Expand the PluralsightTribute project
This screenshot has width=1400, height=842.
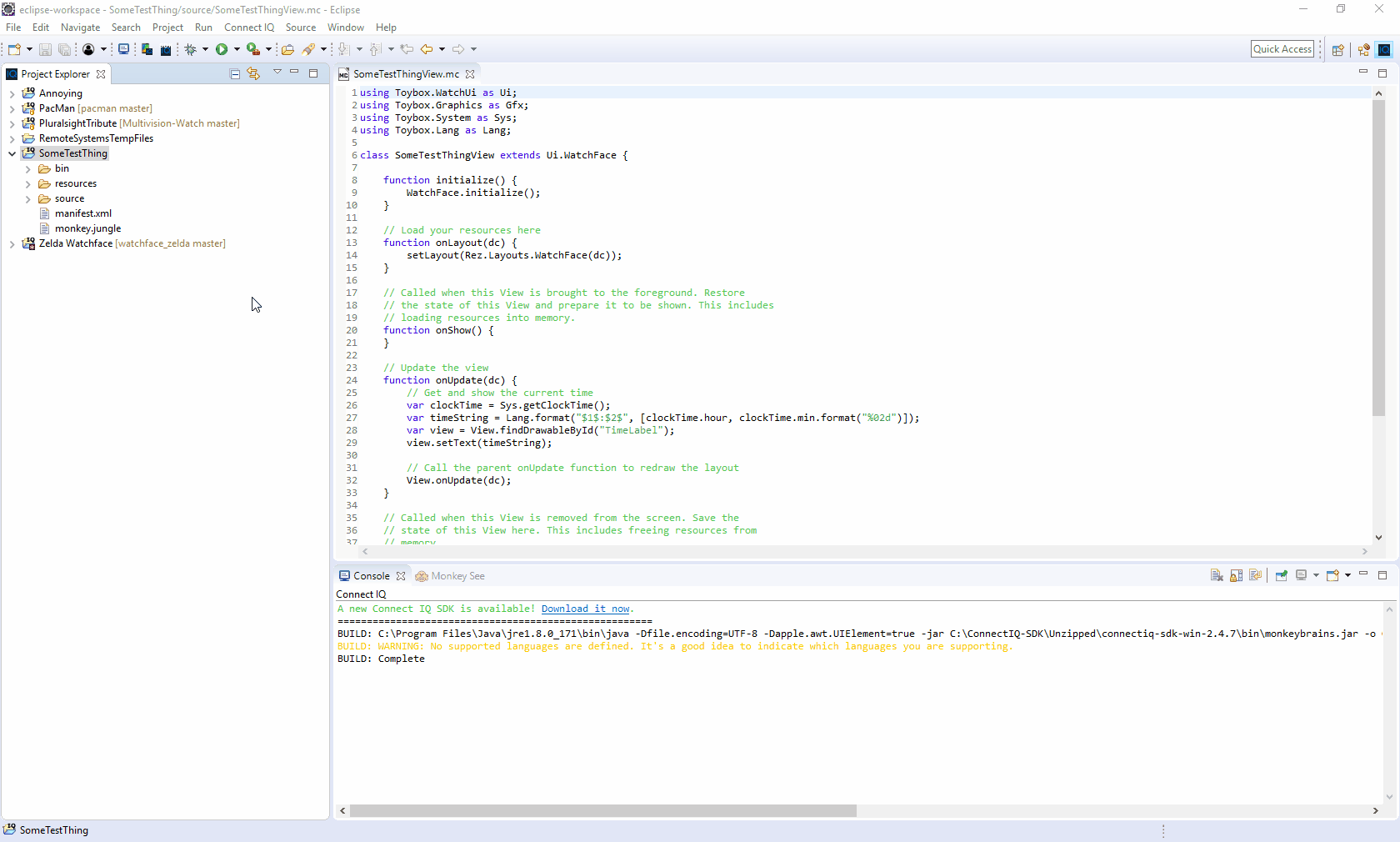12,123
